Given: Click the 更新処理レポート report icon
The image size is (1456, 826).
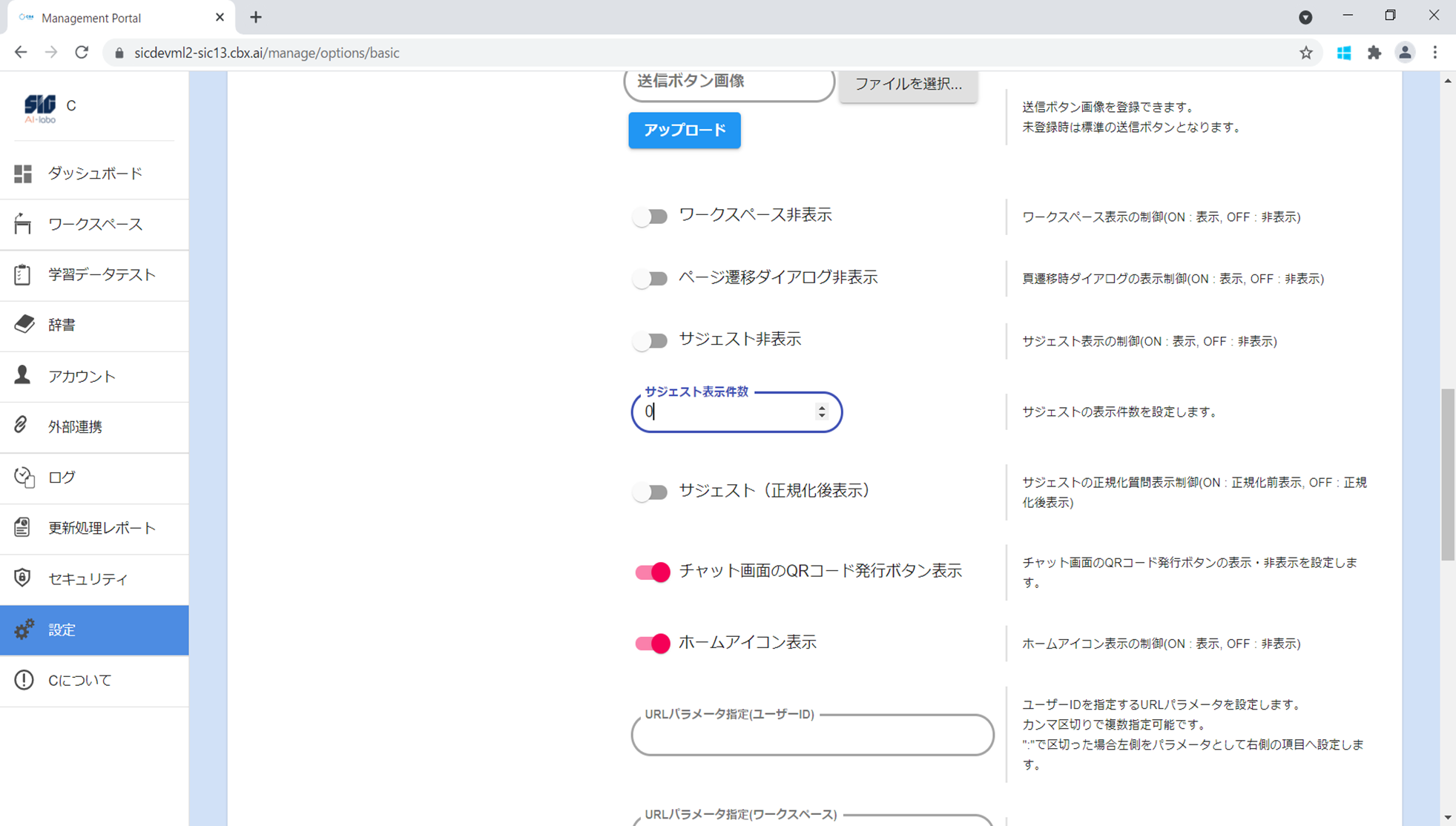Looking at the screenshot, I should pos(23,527).
